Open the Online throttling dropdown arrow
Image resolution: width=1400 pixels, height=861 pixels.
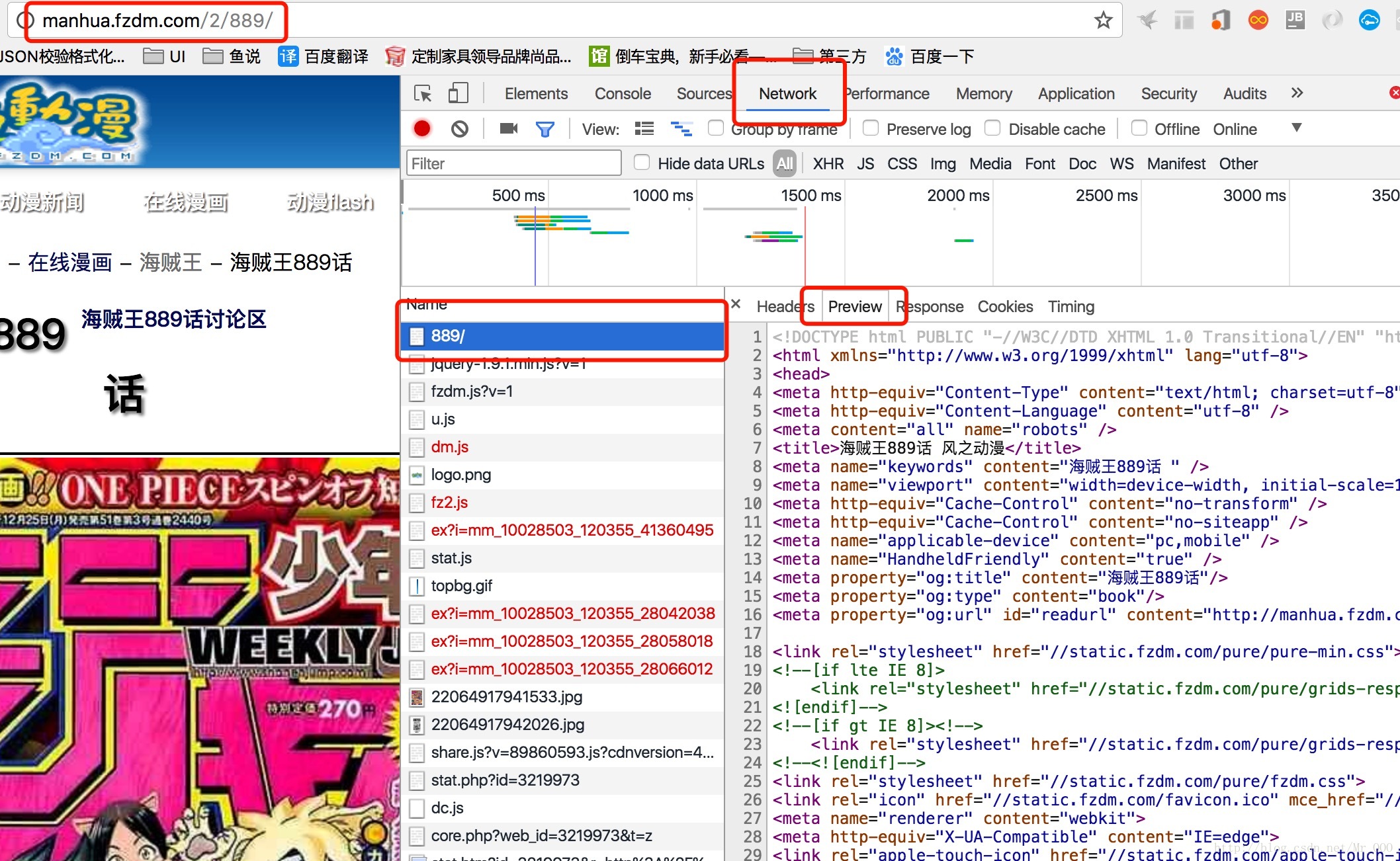1297,128
